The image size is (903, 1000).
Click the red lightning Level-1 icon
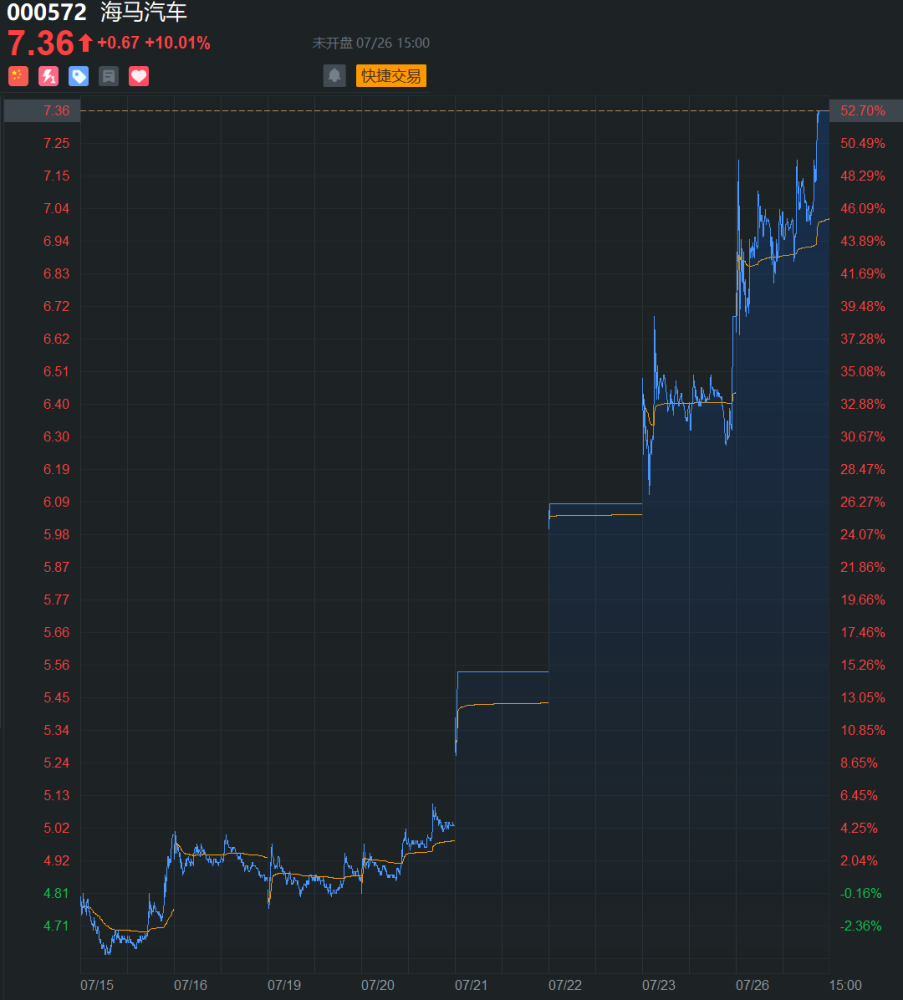48,77
